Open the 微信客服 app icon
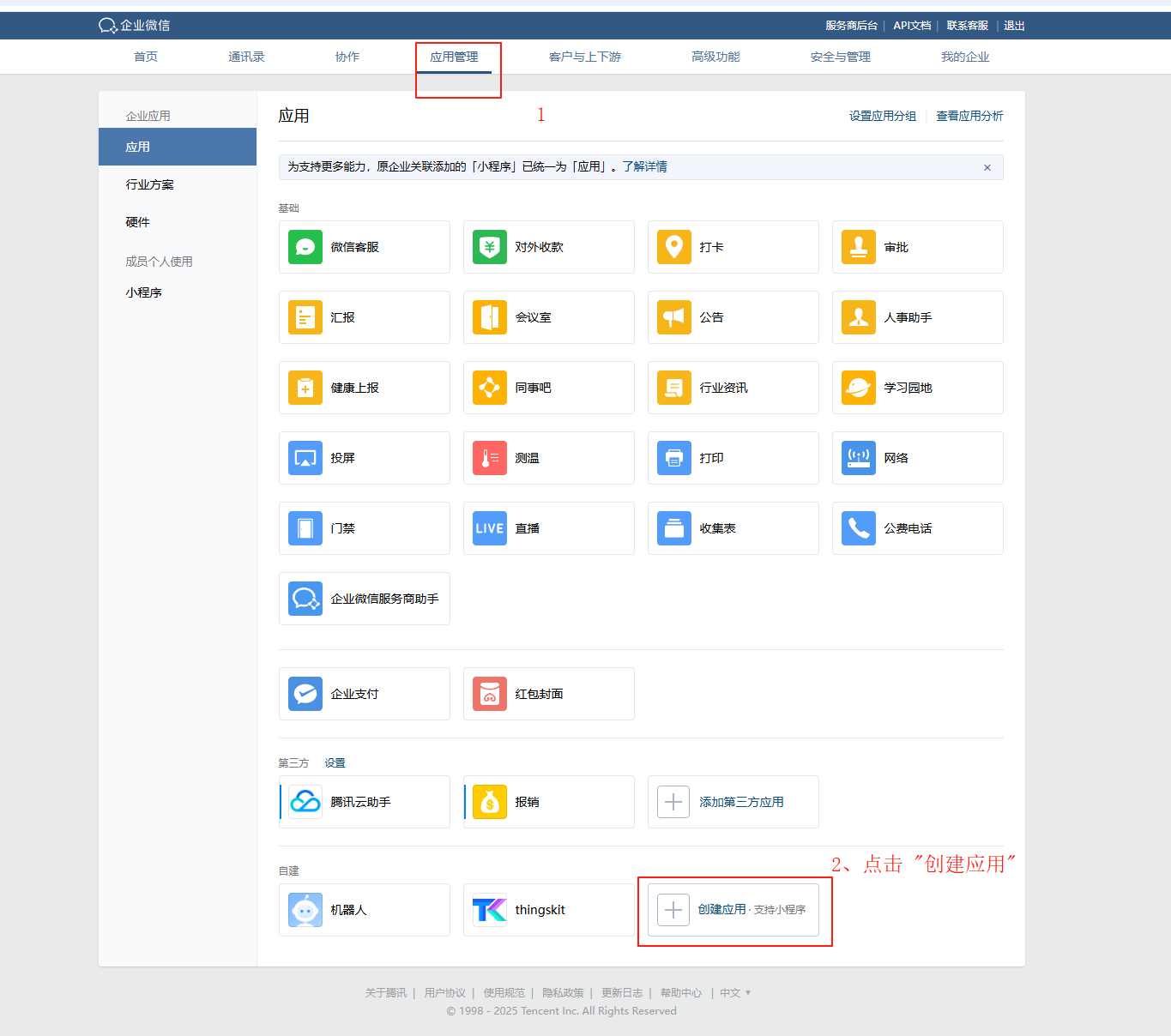 click(x=305, y=247)
